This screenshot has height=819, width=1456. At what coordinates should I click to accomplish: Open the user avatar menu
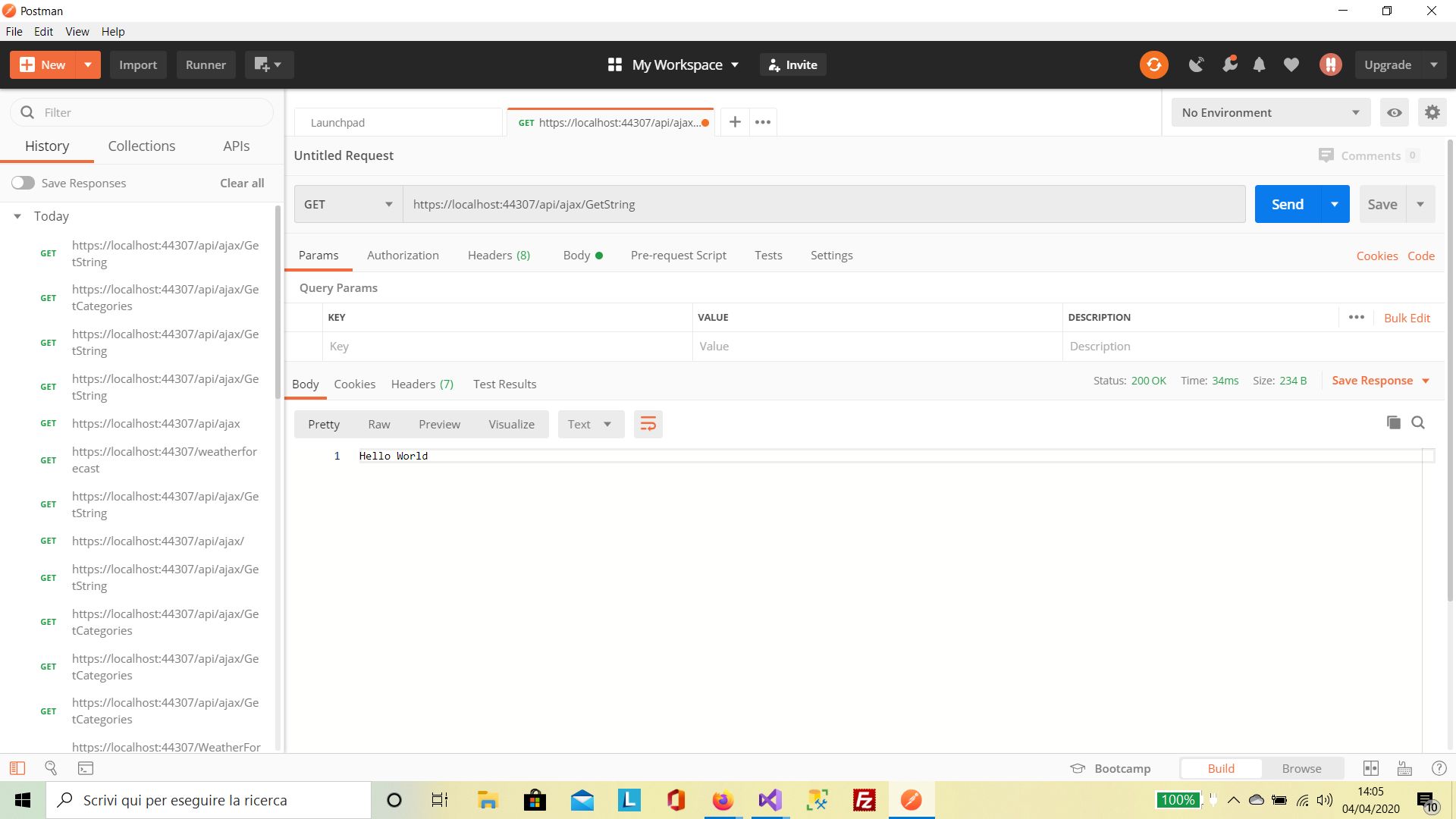[x=1330, y=64]
